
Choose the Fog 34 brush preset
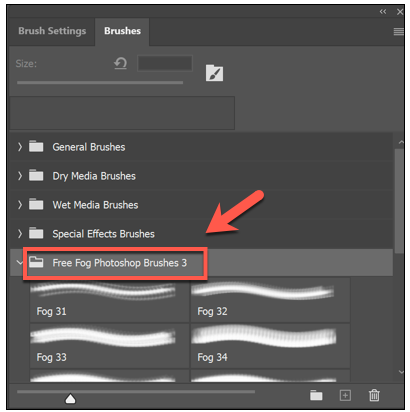click(x=270, y=346)
